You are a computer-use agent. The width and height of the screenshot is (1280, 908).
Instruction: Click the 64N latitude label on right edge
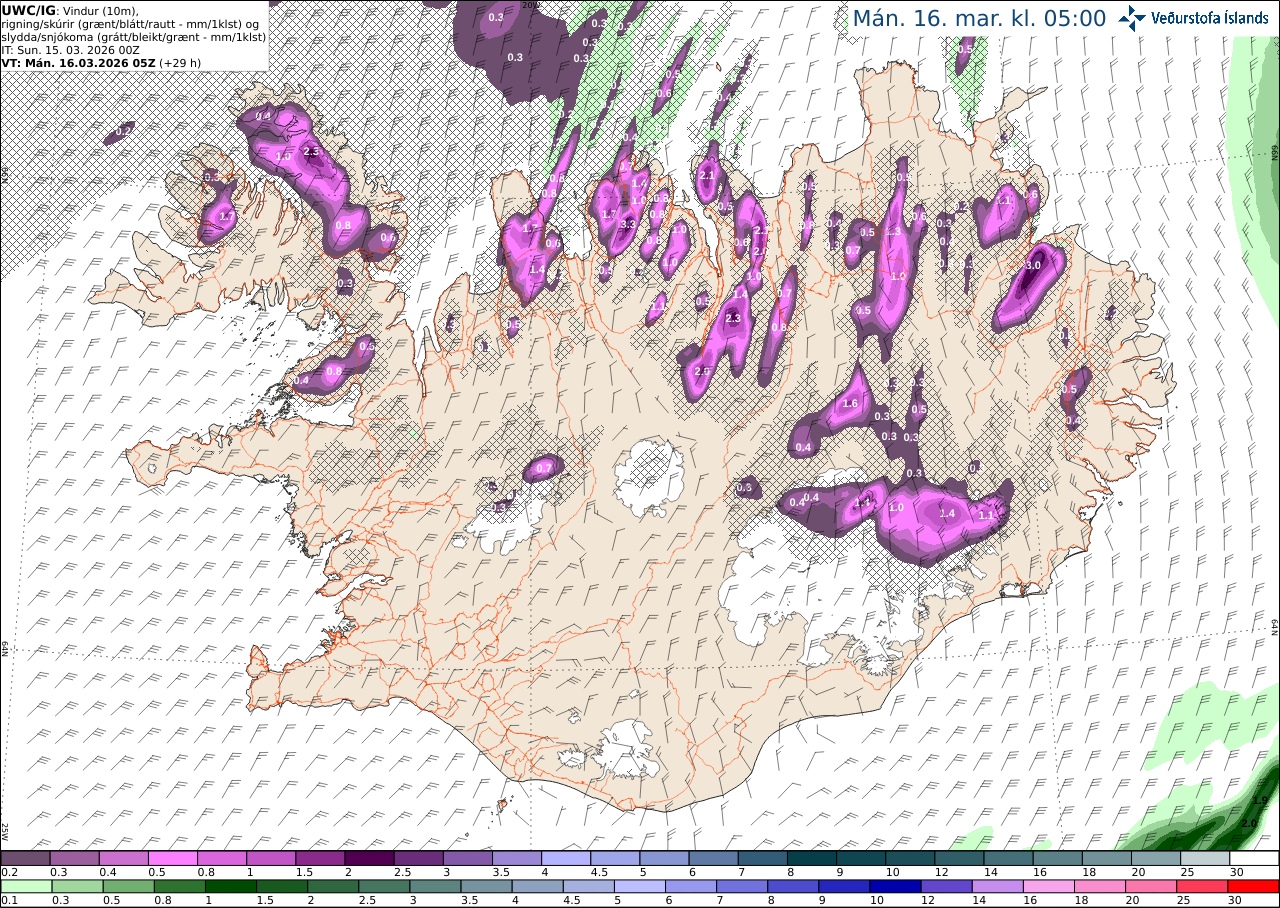tap(1275, 627)
